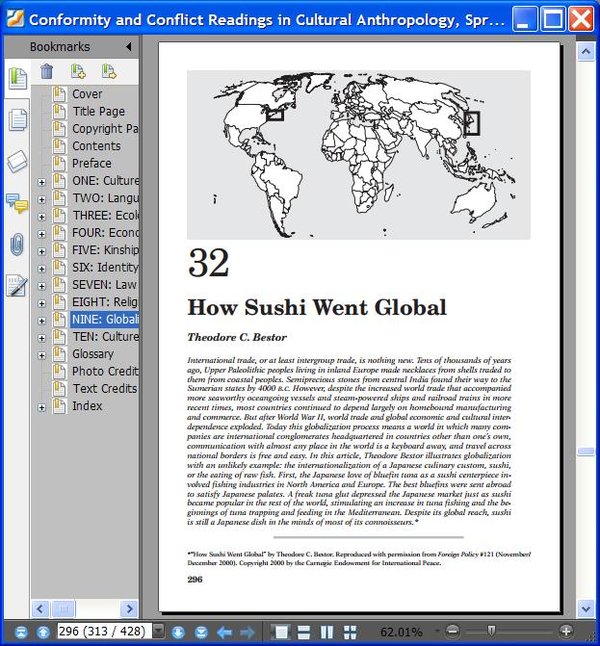Select the Glossary bookmark label

coord(93,354)
